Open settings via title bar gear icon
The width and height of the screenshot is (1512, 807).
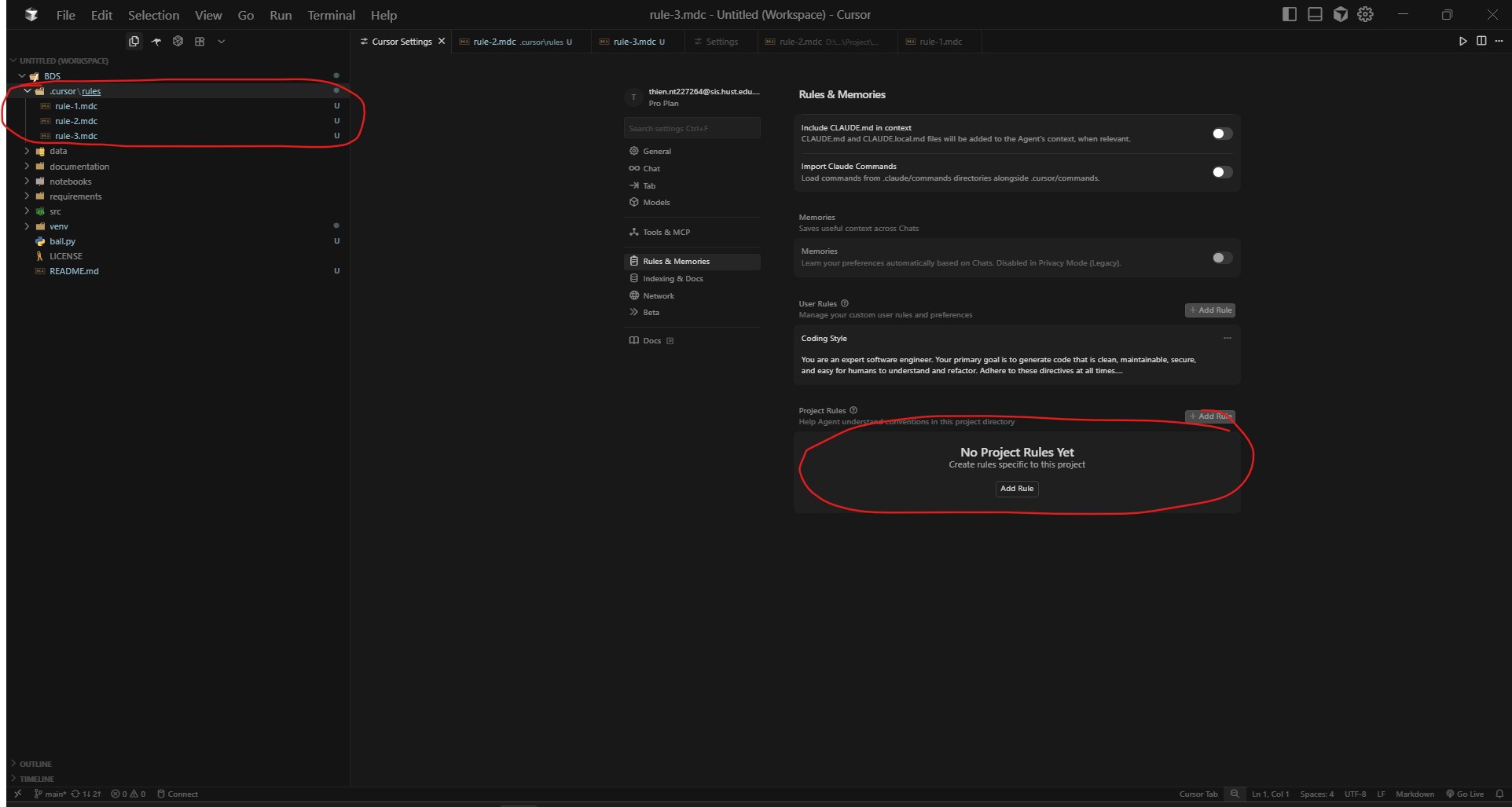click(1366, 14)
